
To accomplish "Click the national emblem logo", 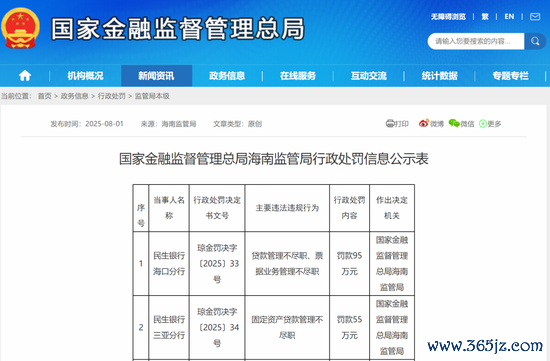I will point(20,28).
